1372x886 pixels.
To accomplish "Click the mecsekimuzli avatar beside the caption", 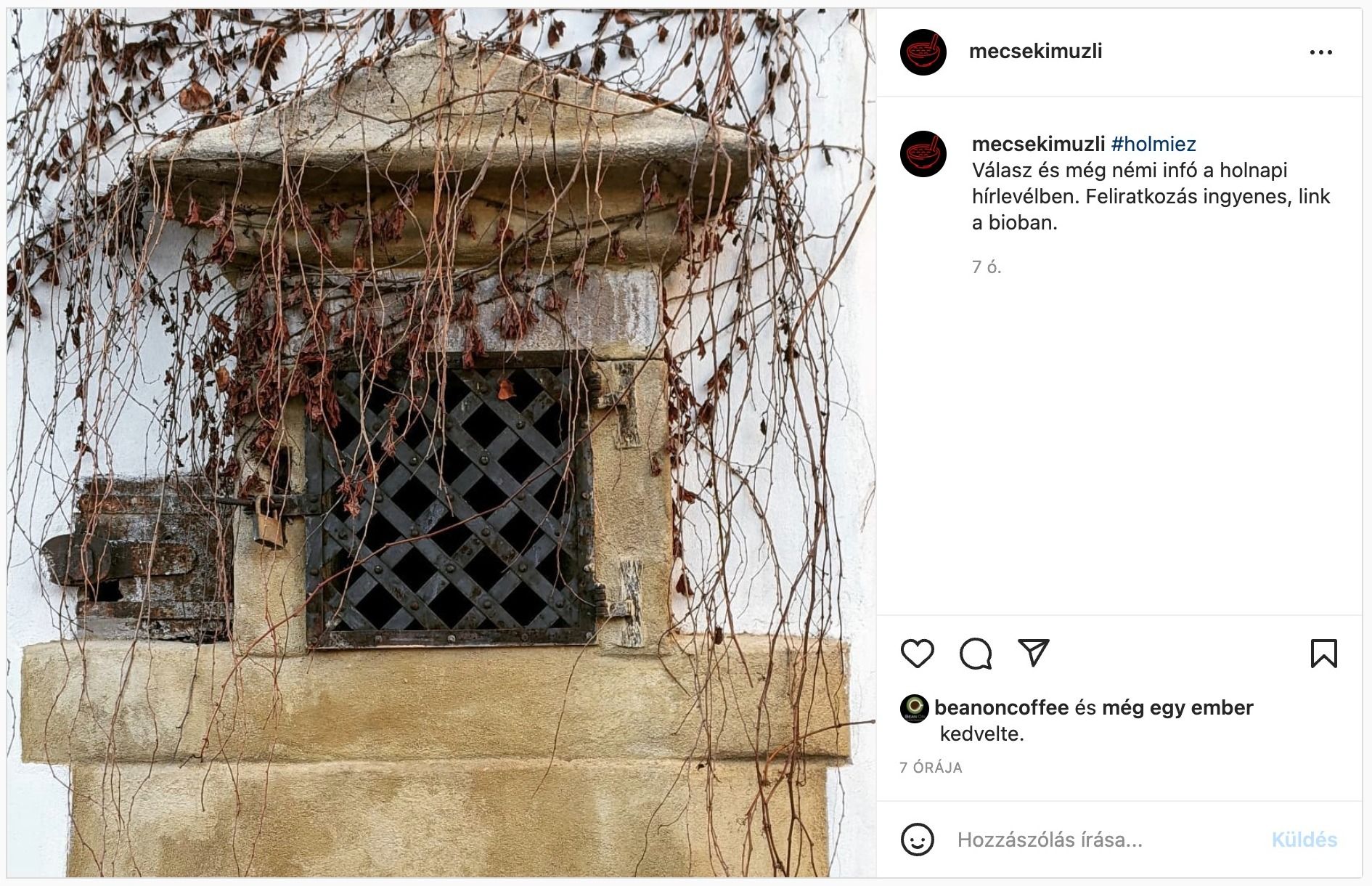I will (x=923, y=154).
